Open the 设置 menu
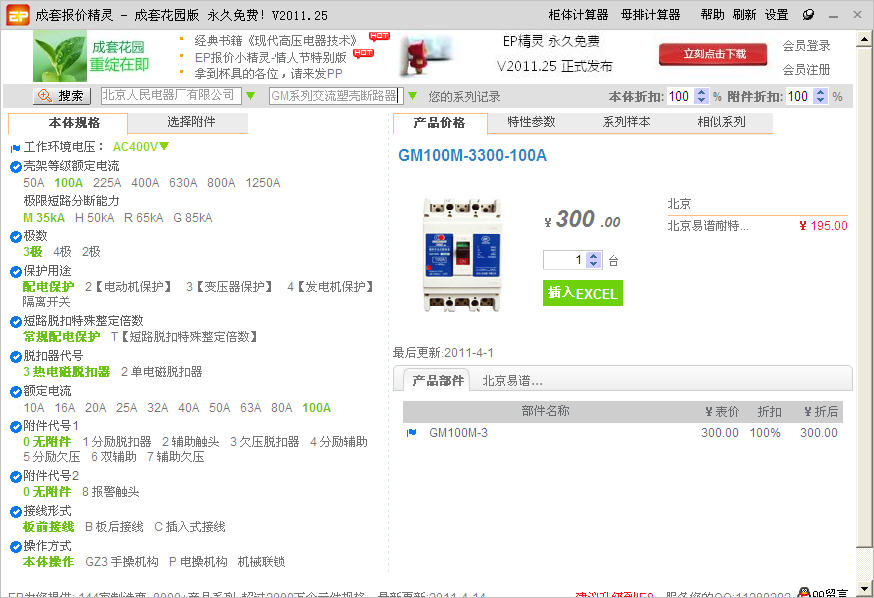874x598 pixels. coord(776,15)
